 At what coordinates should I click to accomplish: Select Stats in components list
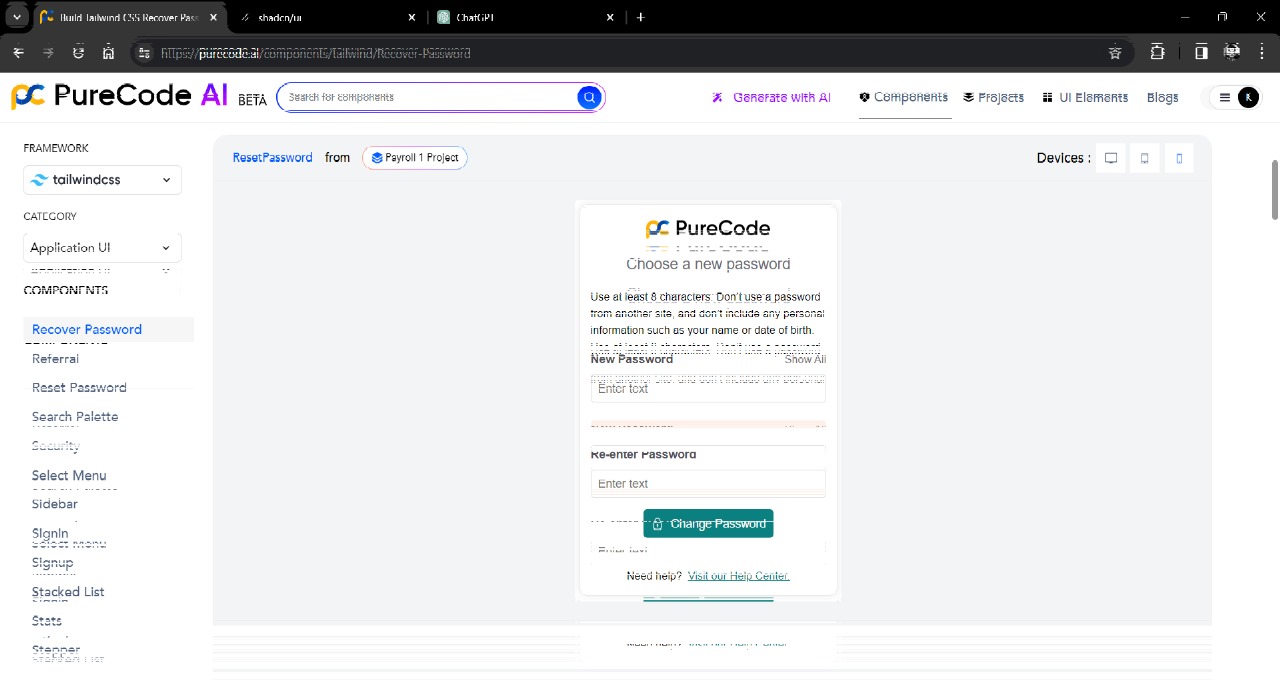[x=47, y=621]
